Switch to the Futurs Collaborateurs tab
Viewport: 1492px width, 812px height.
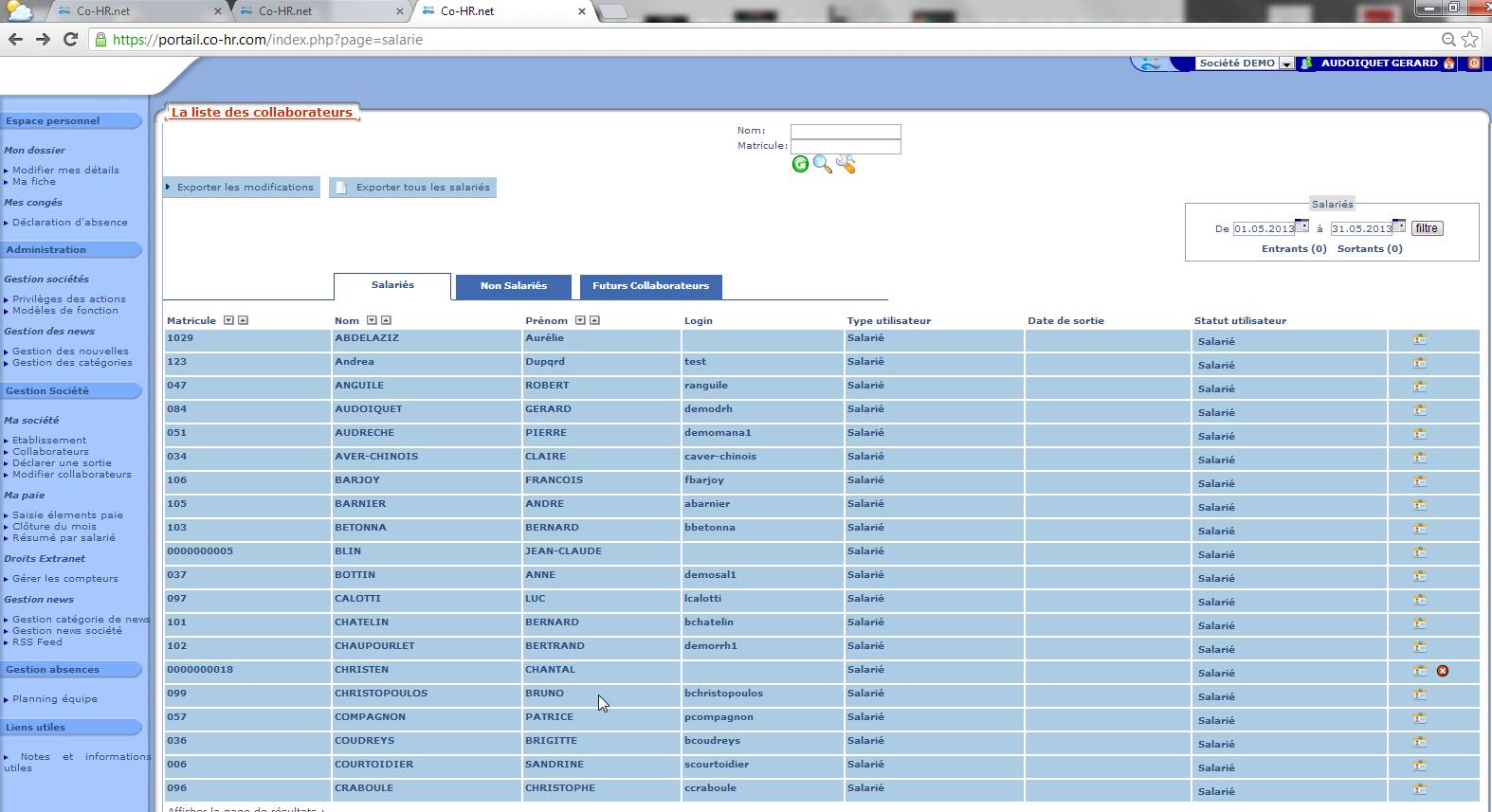click(x=650, y=286)
